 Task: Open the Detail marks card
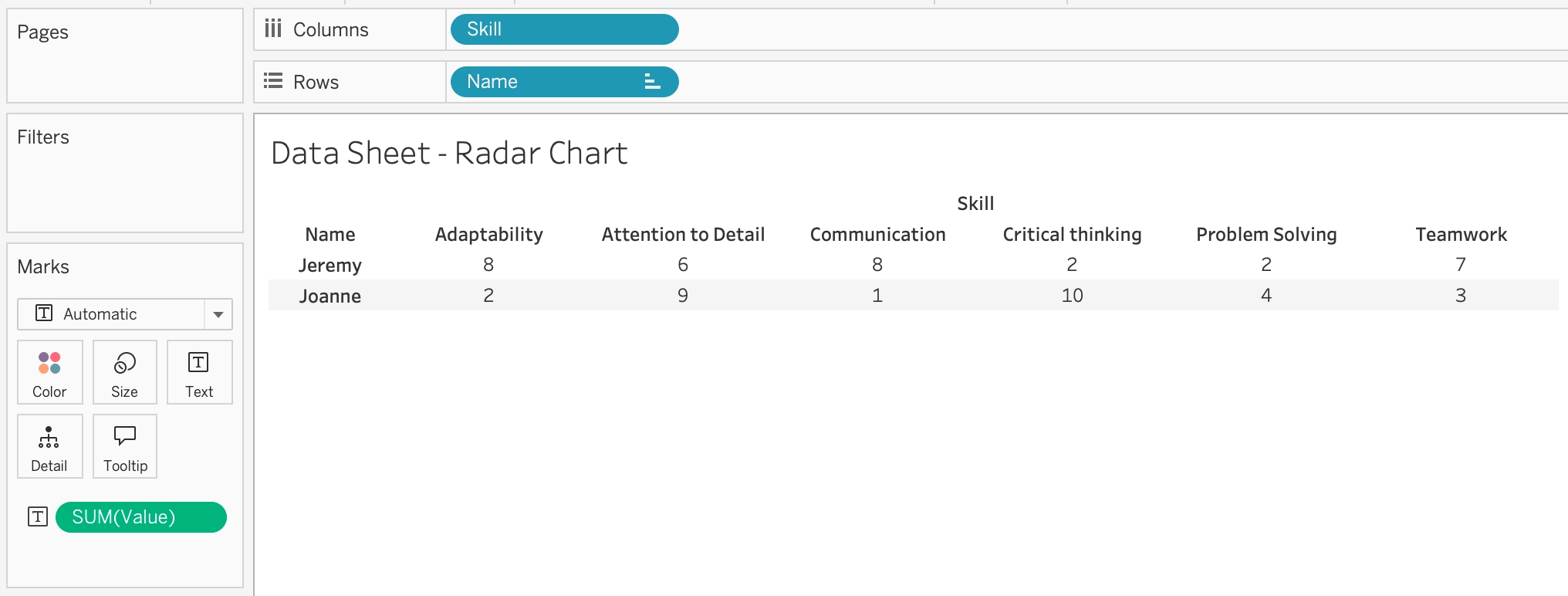[49, 446]
